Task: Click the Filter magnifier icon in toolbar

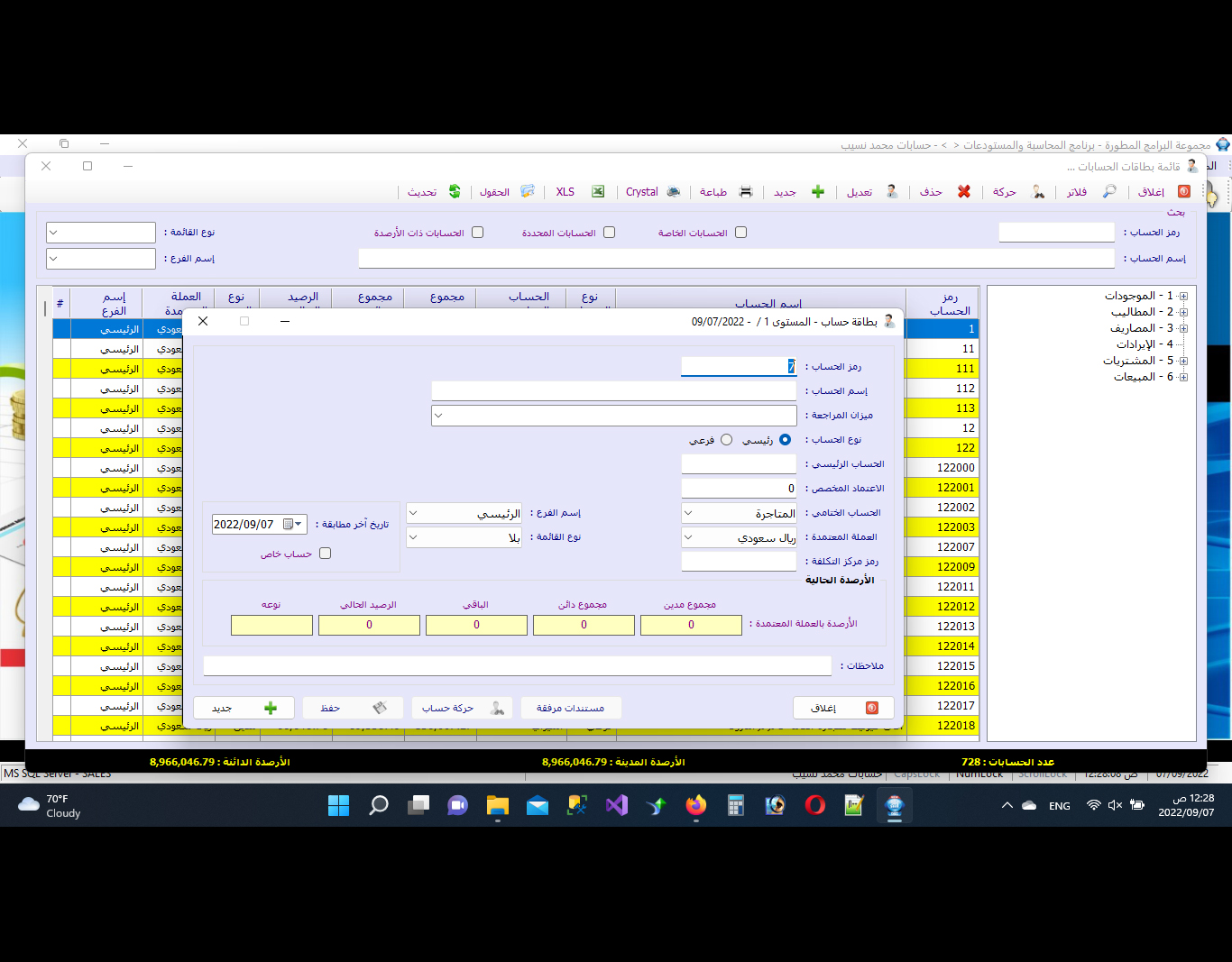Action: coord(1109,192)
